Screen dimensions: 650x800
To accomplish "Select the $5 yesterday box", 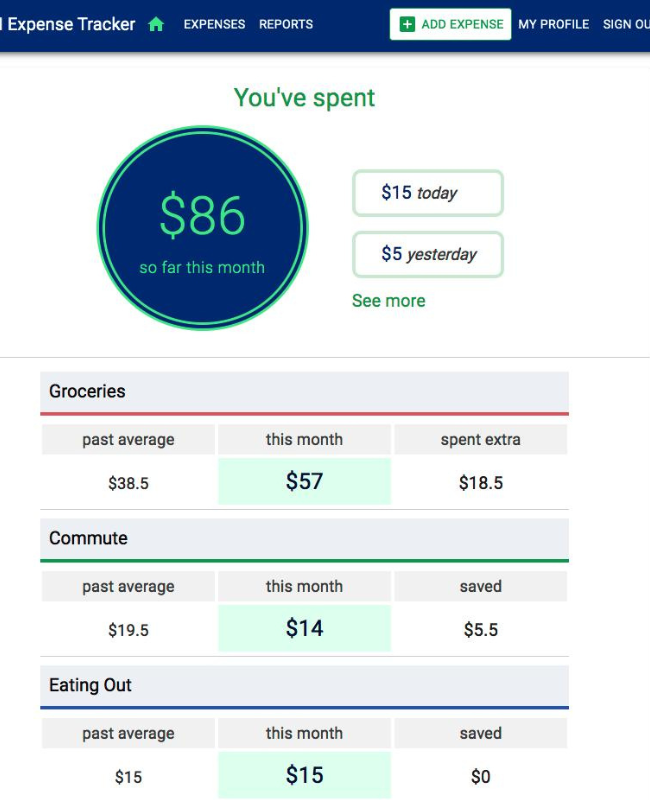I will pyautogui.click(x=428, y=254).
